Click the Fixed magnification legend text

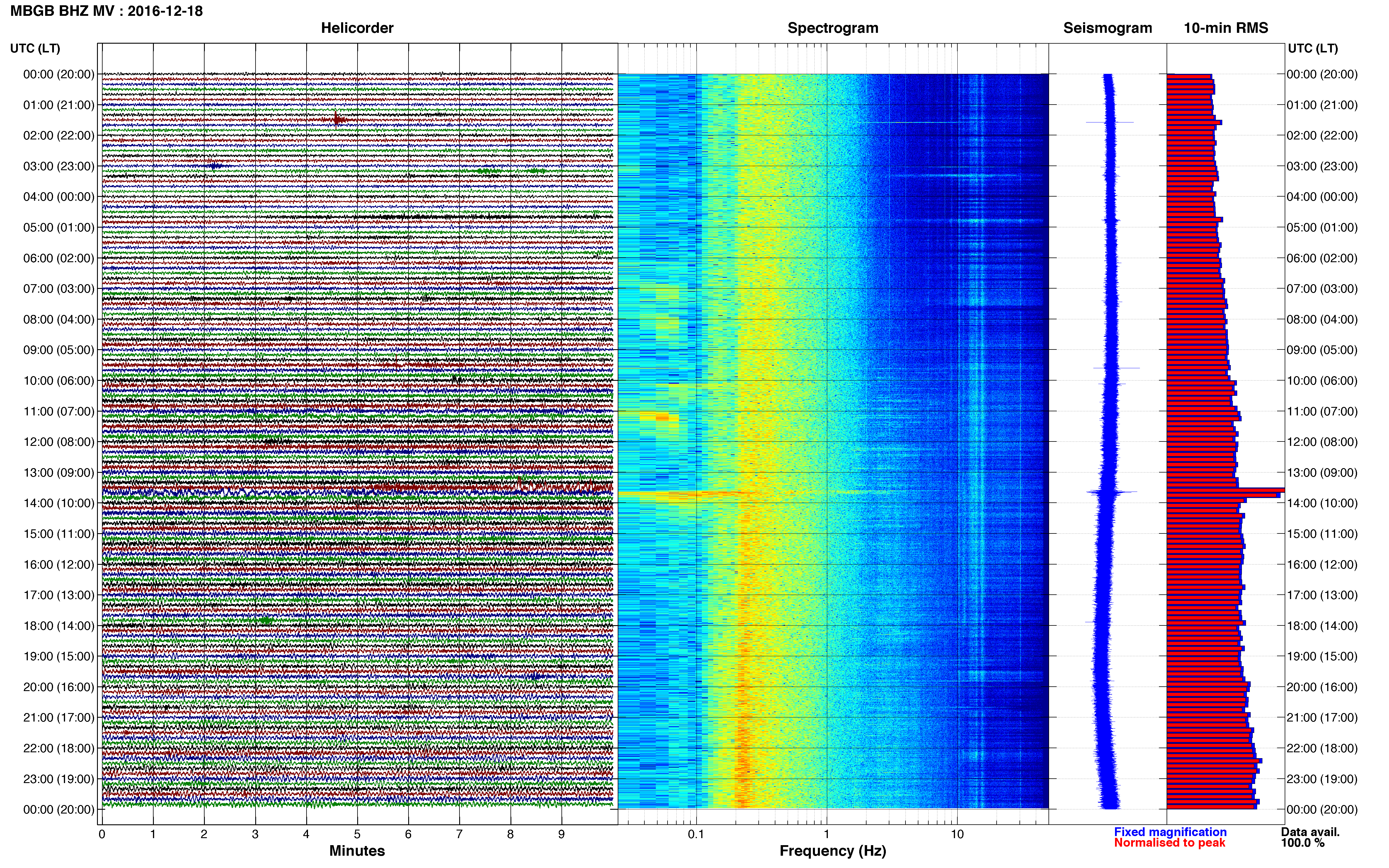[1170, 832]
